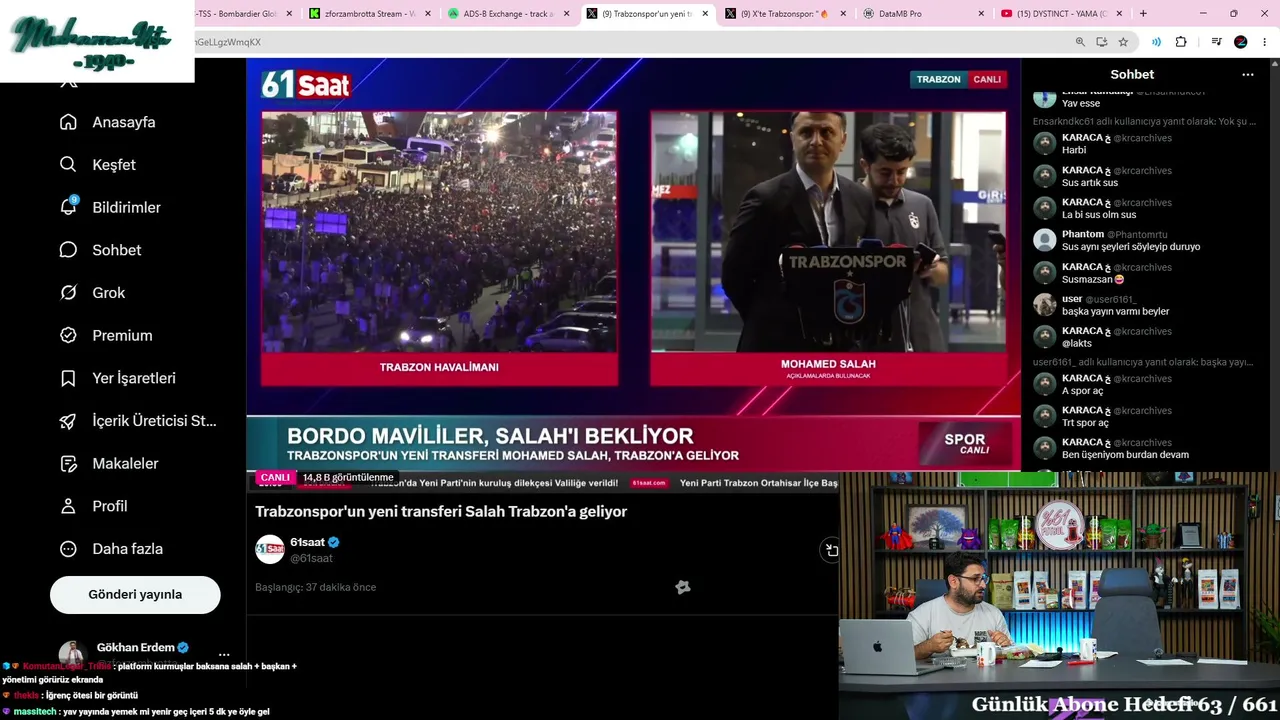
Task: Open Bildirimler bell icon with badge
Action: pos(68,207)
